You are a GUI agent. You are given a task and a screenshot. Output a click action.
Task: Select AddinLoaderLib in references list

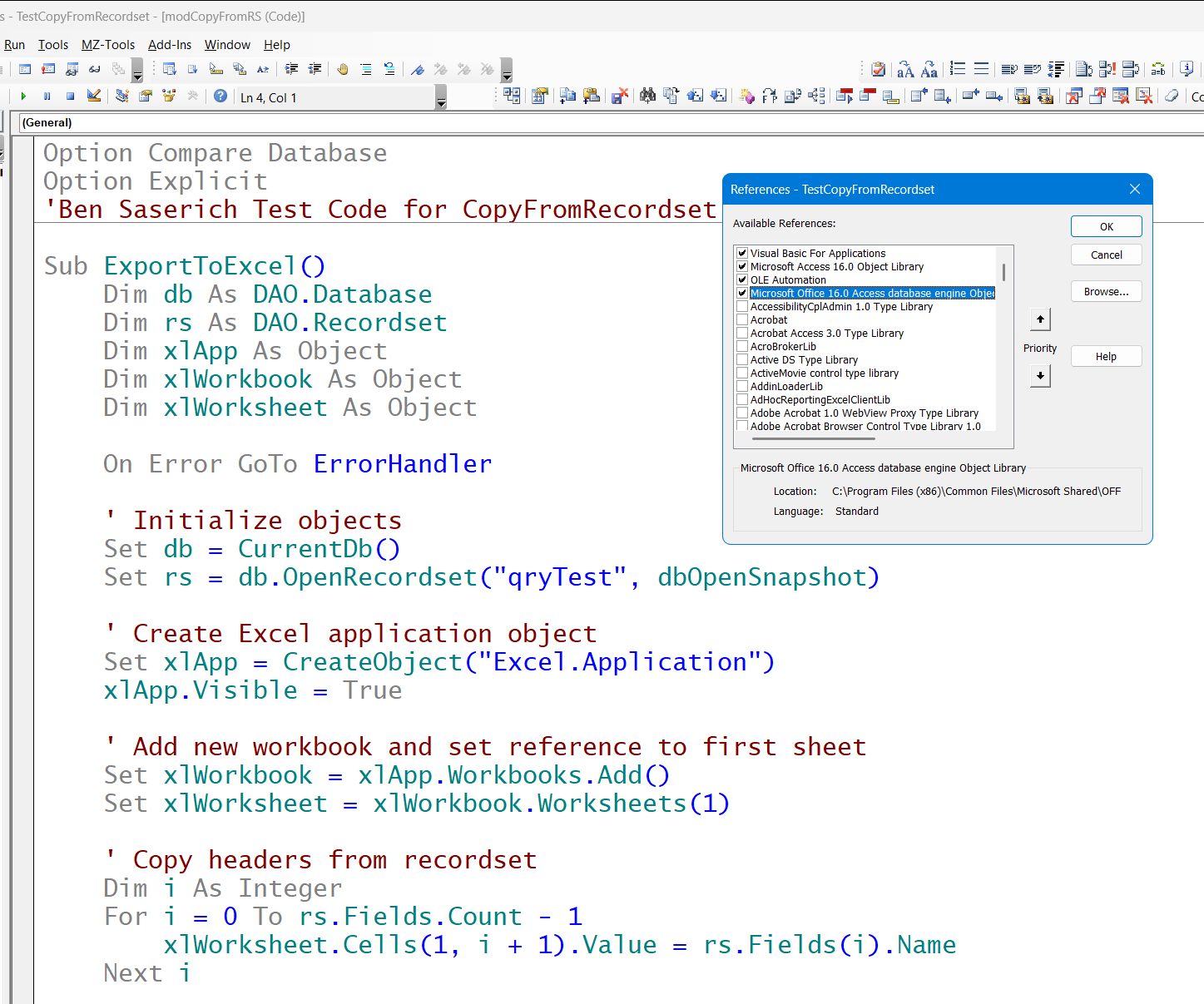[x=786, y=386]
